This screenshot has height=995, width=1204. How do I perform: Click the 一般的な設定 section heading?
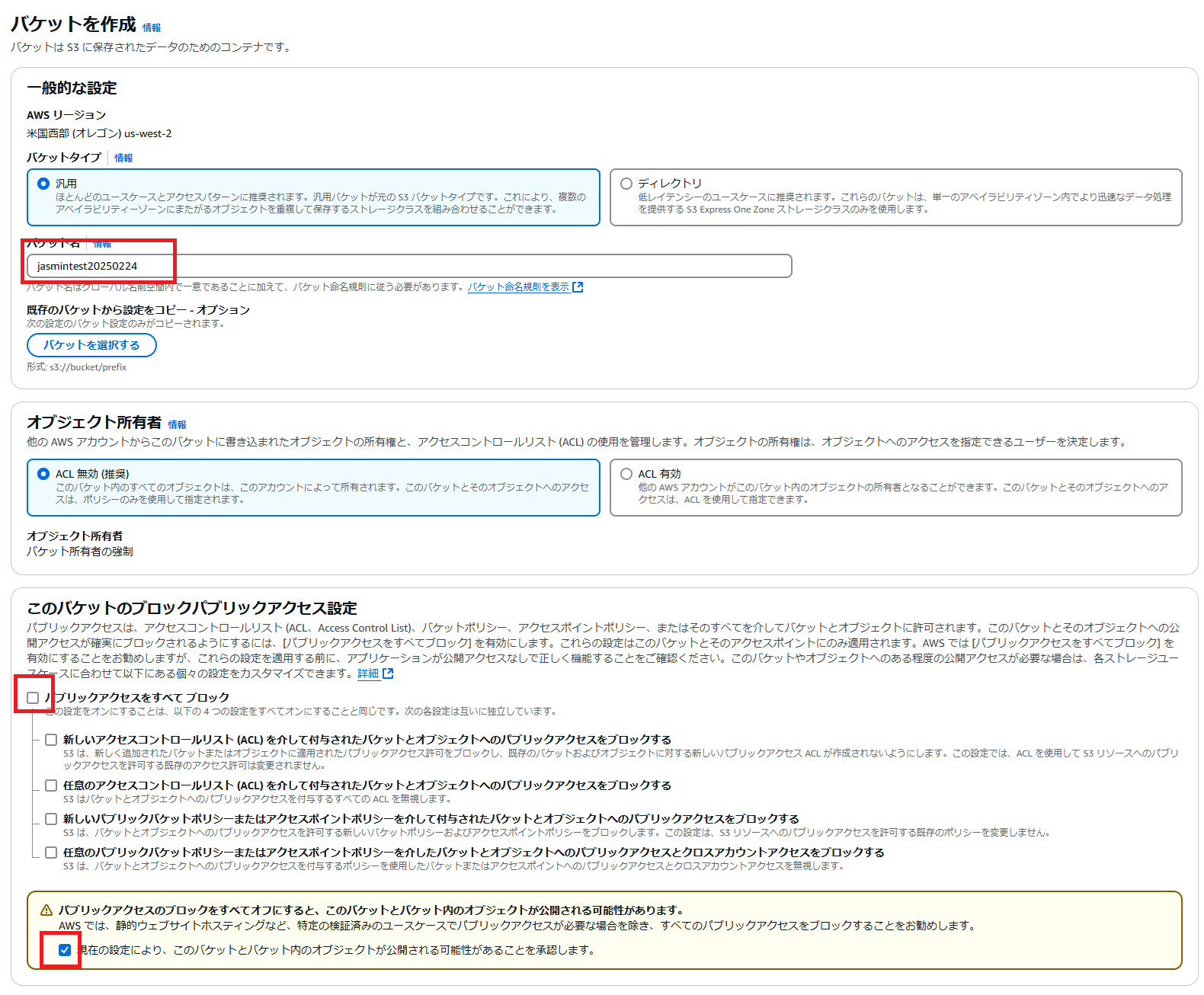(72, 88)
